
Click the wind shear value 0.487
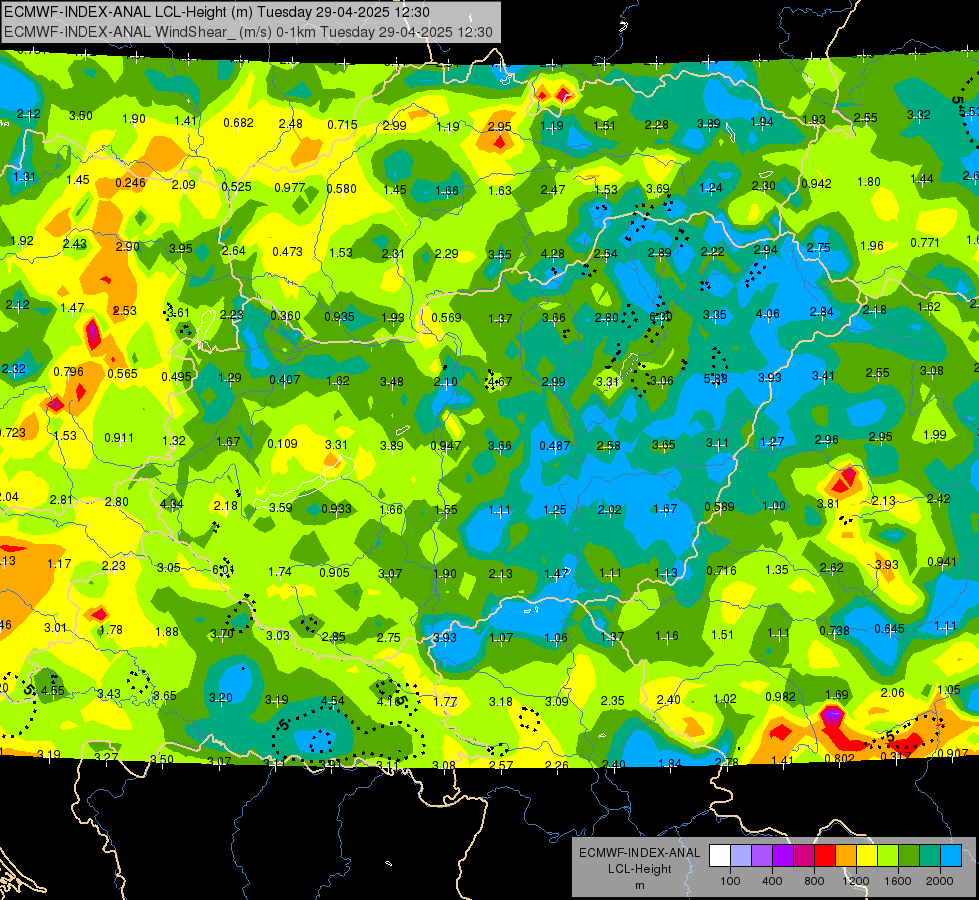554,445
